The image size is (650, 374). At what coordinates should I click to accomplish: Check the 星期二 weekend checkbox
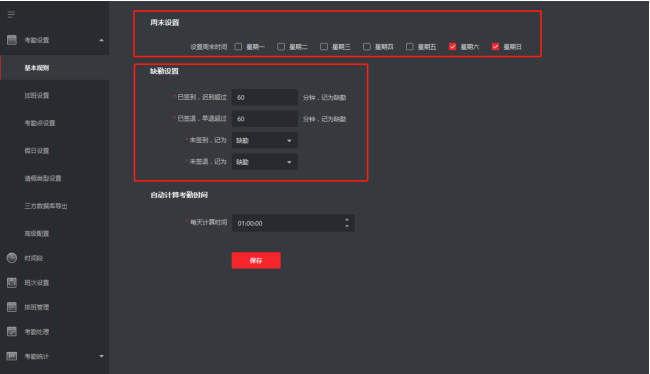(x=281, y=46)
